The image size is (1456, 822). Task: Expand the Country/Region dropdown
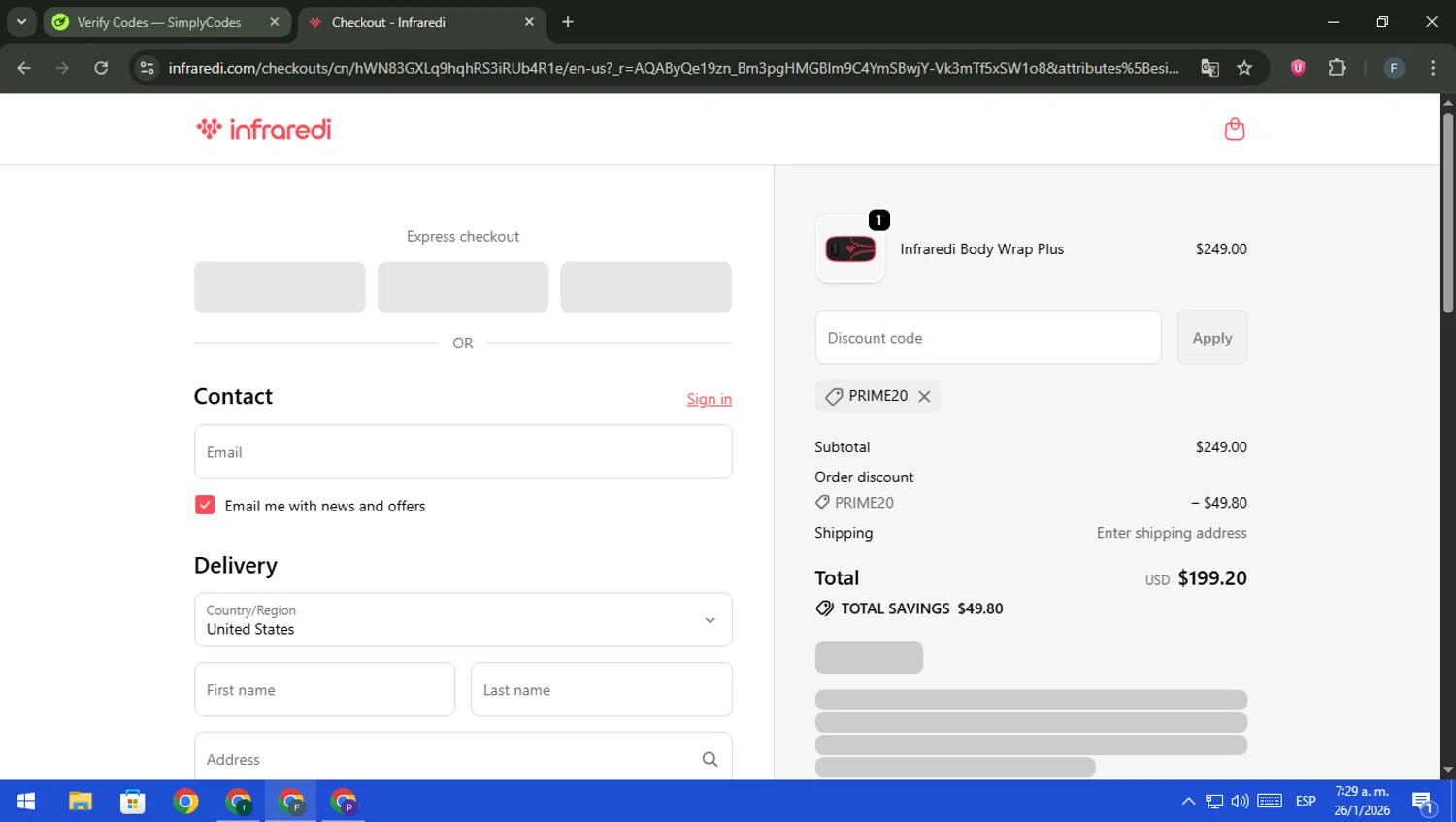tap(463, 620)
